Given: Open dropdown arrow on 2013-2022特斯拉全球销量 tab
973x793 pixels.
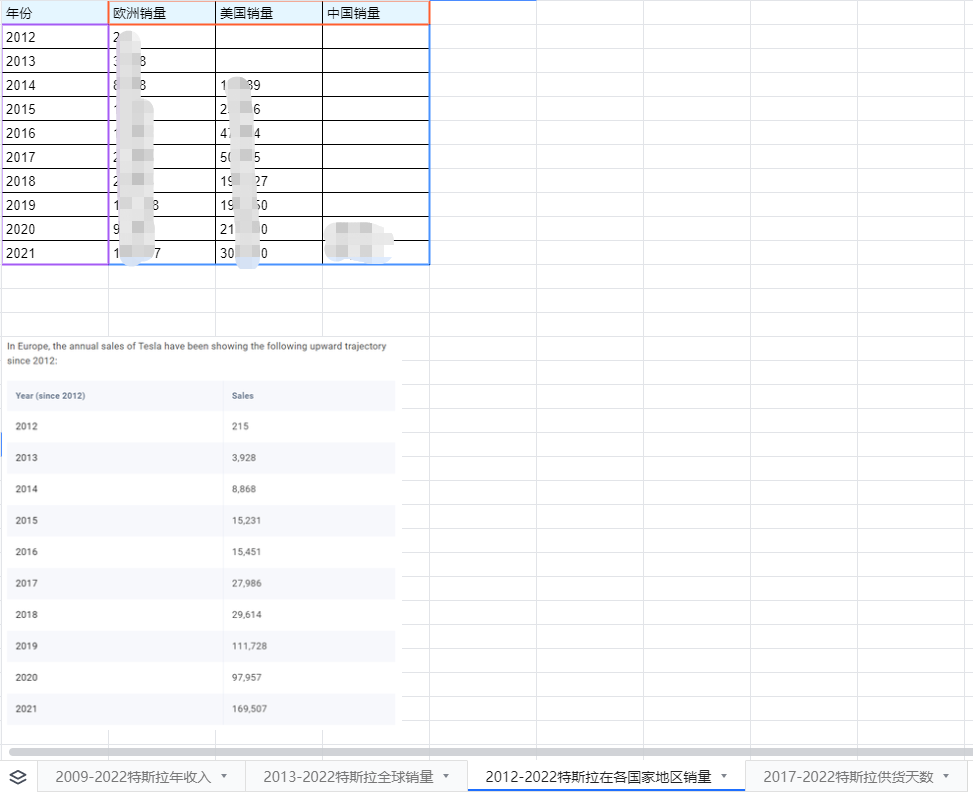Looking at the screenshot, I should pos(446,776).
